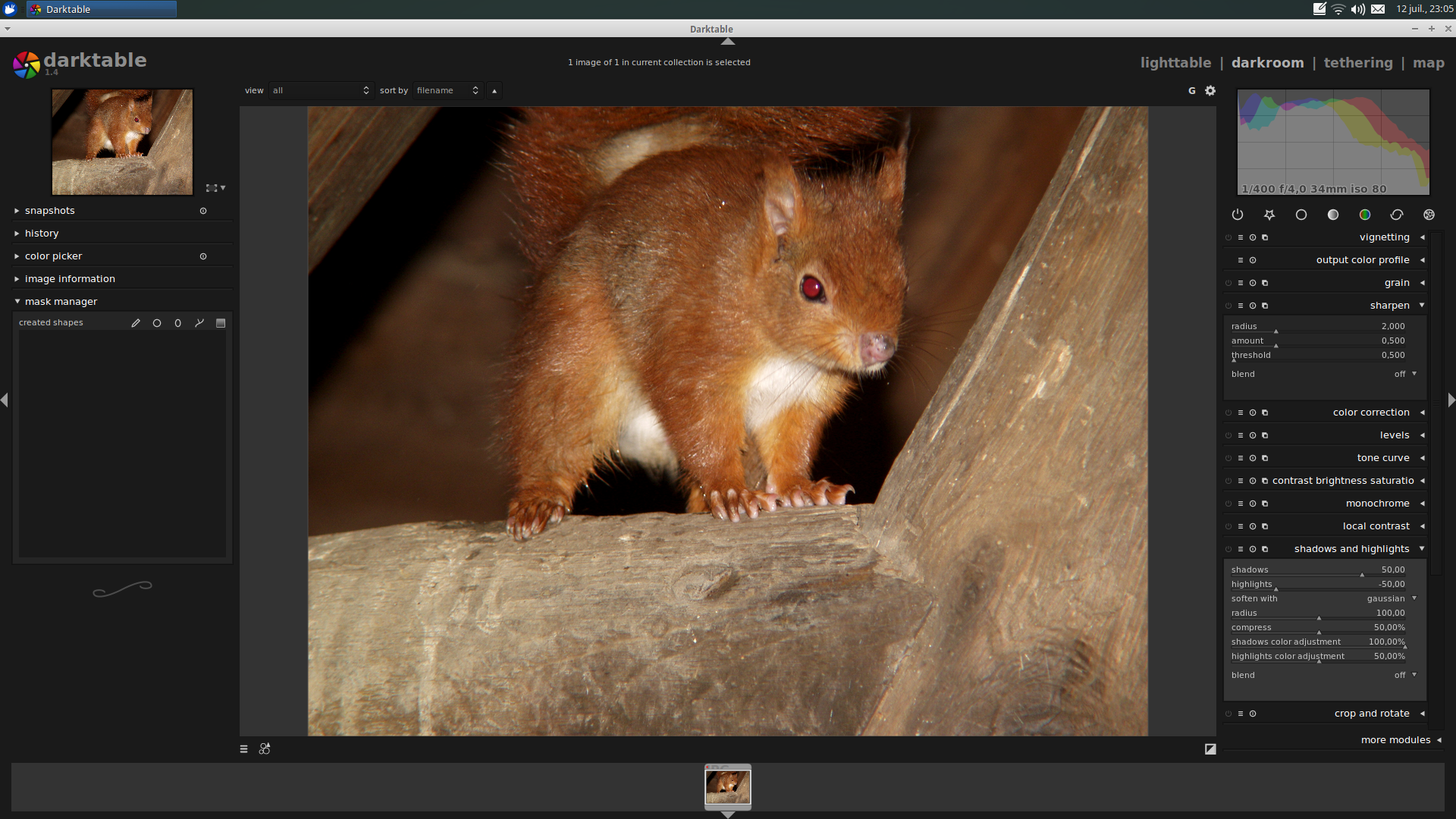Collapse filmstrip with bottom arrow
The image size is (1456, 819).
click(x=727, y=814)
